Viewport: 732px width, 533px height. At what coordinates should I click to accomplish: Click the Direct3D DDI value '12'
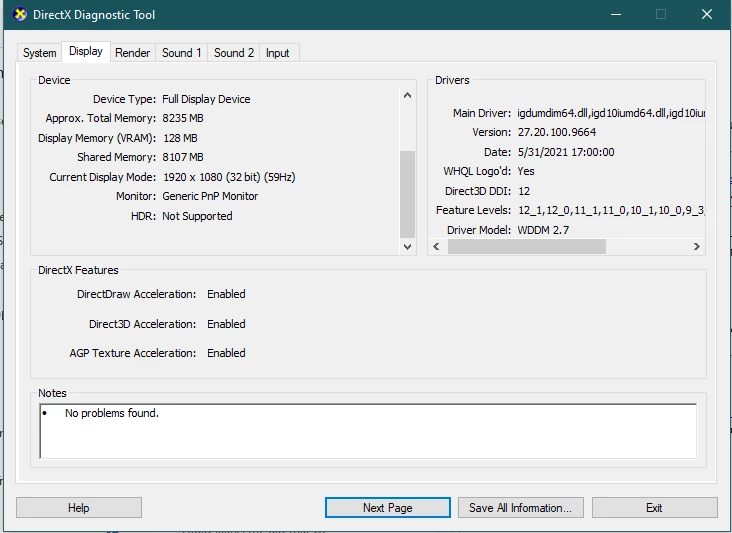(x=524, y=191)
